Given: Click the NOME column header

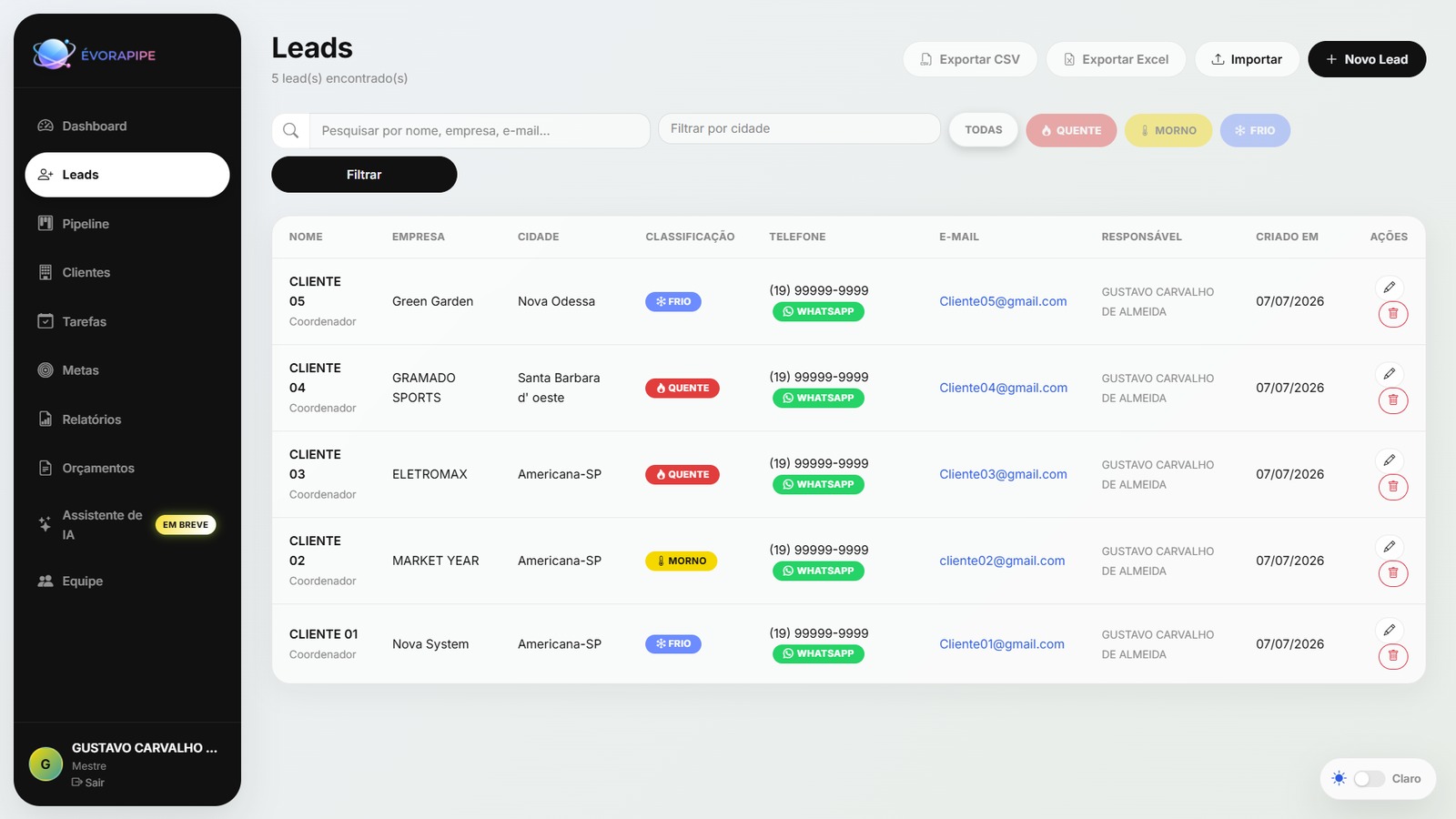Looking at the screenshot, I should [306, 237].
